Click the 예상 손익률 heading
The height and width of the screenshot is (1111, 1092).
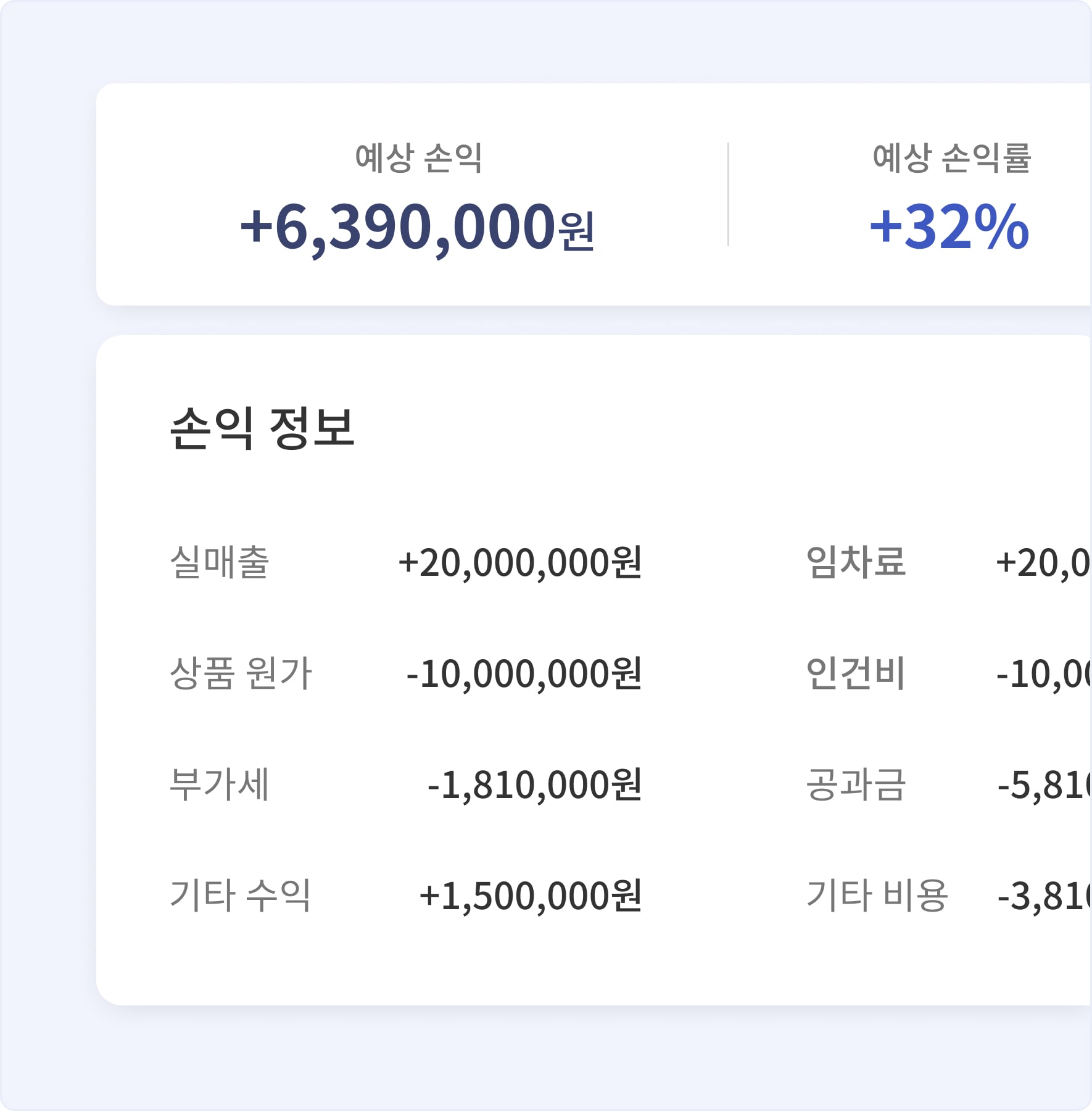tap(951, 158)
